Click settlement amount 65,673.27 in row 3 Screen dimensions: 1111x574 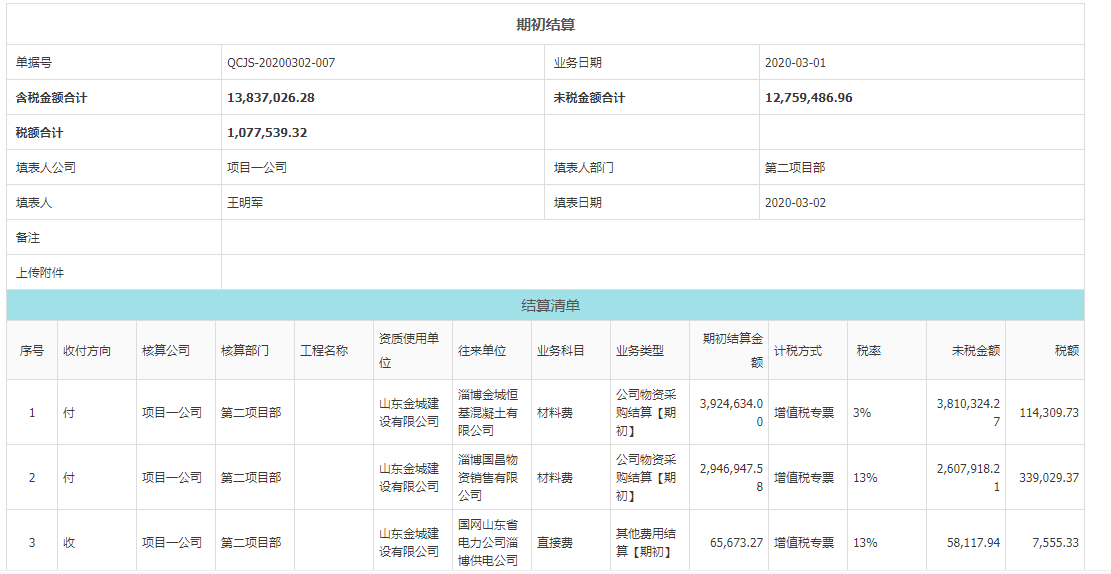point(736,543)
